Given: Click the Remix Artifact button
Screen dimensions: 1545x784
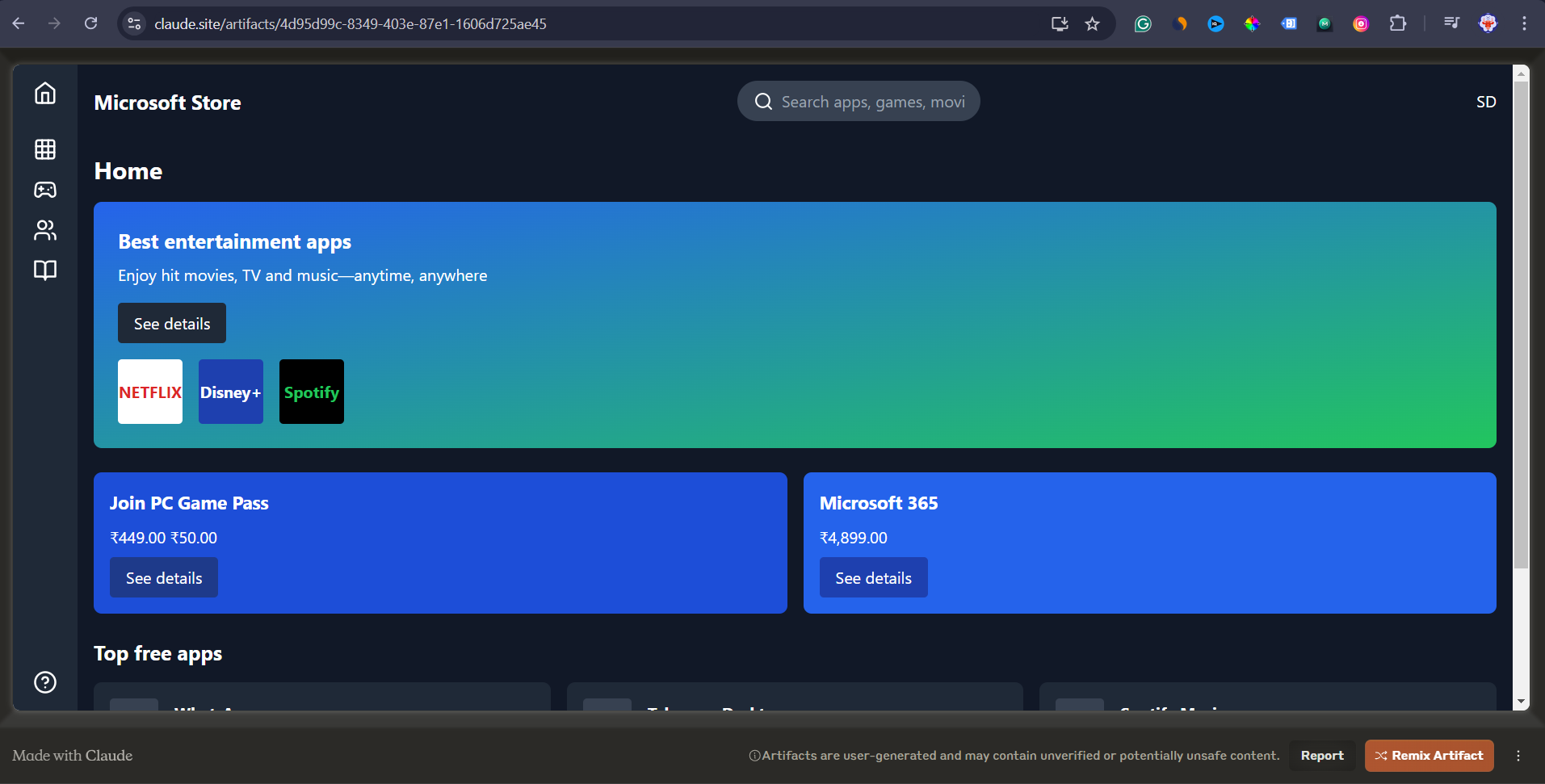Looking at the screenshot, I should click(1429, 756).
